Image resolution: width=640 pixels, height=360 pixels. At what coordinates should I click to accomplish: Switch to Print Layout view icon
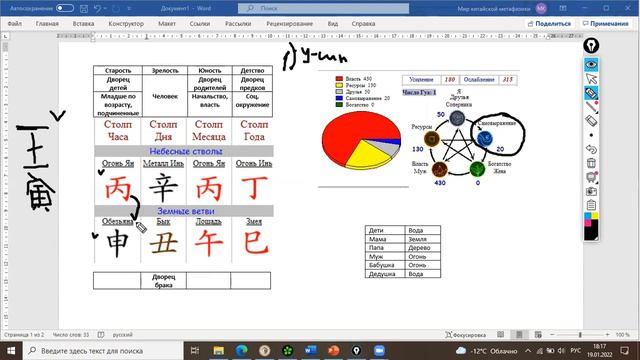[519, 335]
